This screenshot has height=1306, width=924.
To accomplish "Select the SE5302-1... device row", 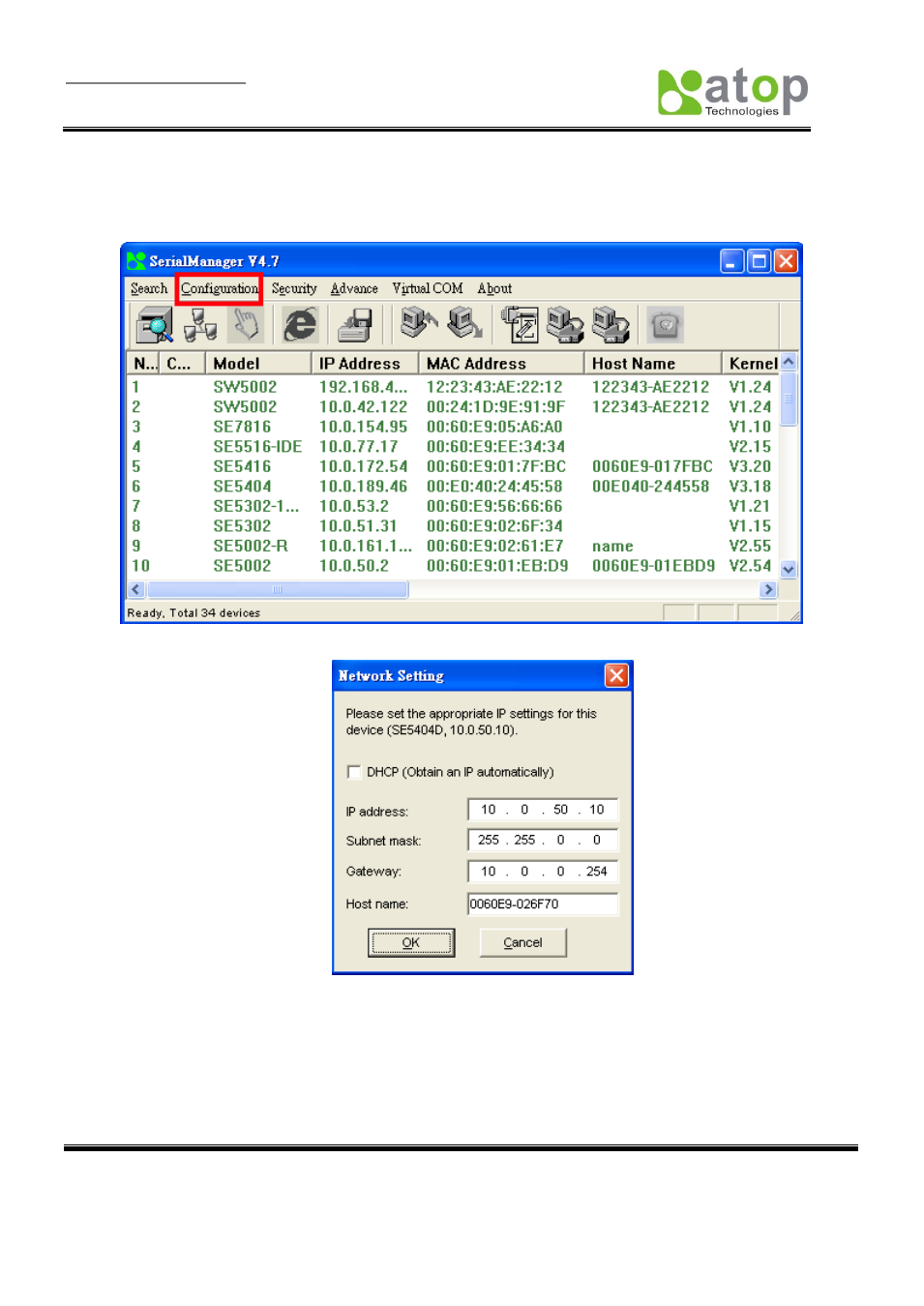I will point(453,506).
